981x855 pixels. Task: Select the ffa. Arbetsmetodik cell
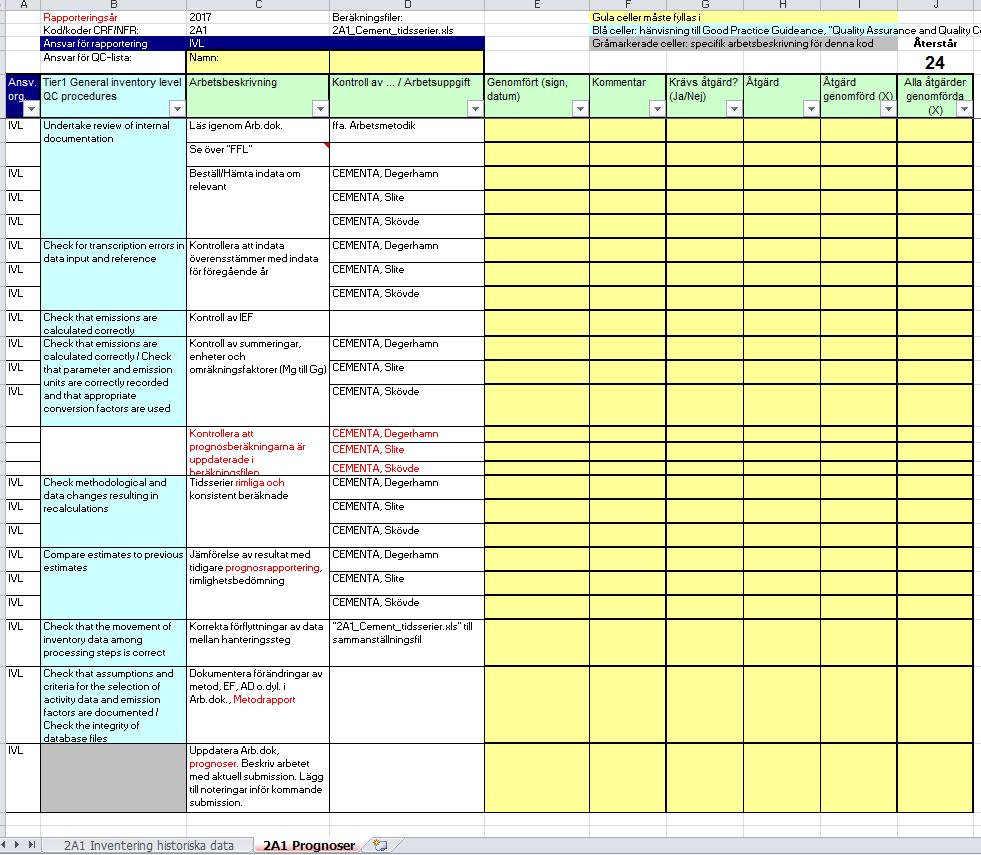pos(407,130)
